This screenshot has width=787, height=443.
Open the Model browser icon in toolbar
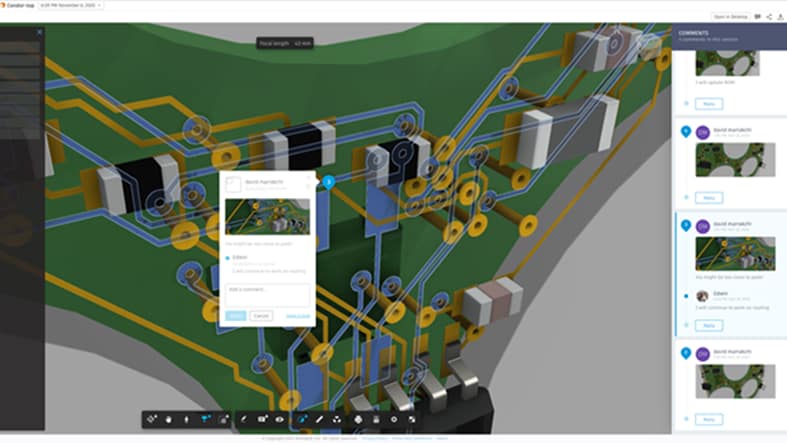point(358,419)
